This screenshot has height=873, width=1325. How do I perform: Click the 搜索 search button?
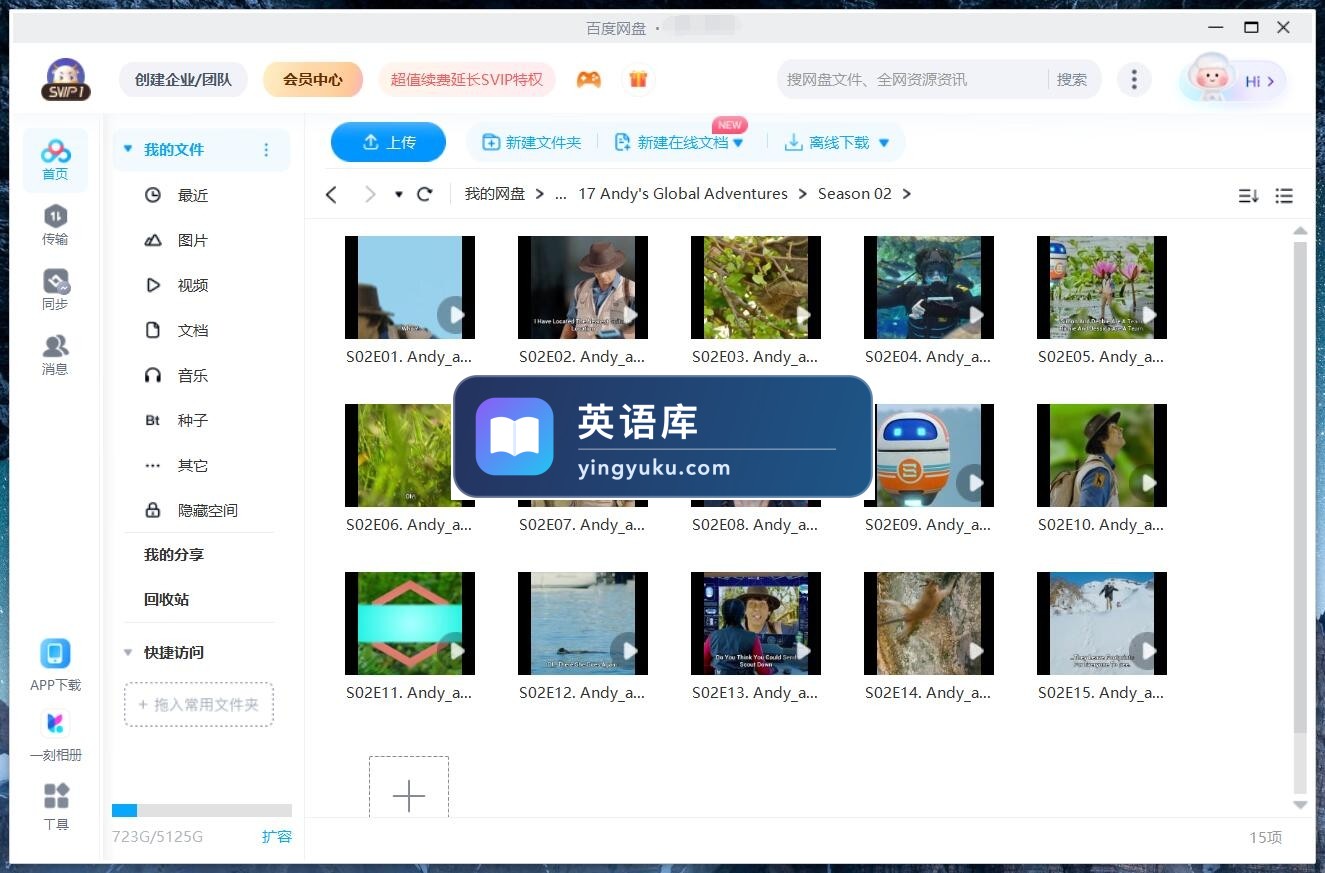(x=1072, y=79)
